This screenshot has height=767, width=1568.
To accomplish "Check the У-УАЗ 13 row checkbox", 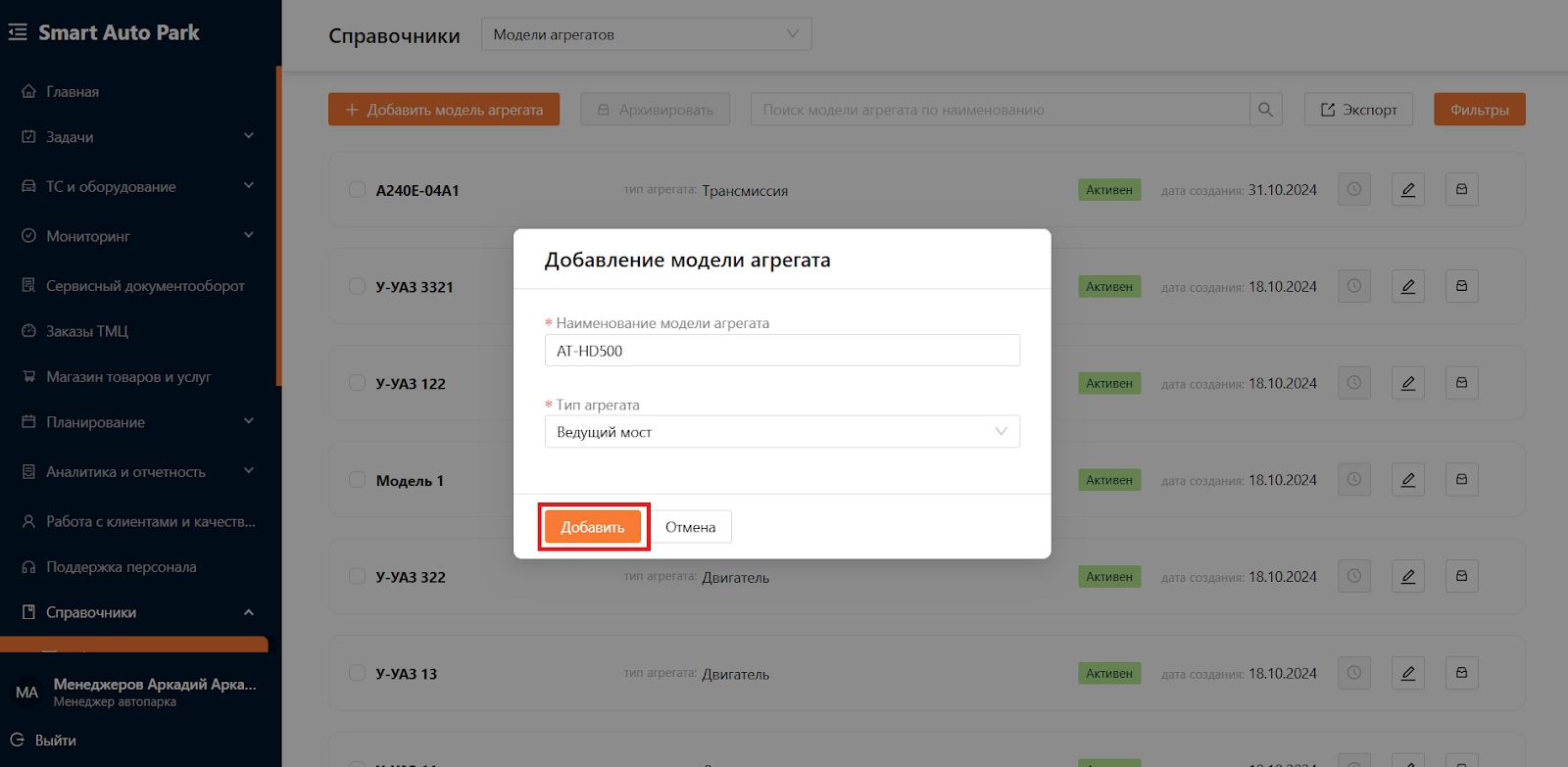I will (x=358, y=673).
